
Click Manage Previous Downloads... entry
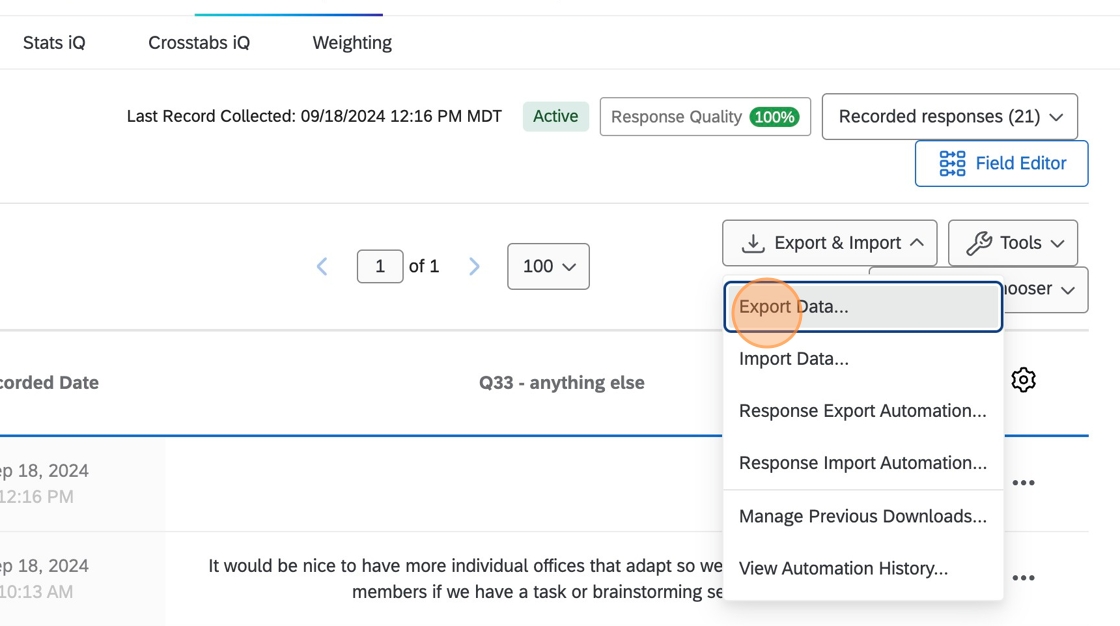(x=862, y=516)
